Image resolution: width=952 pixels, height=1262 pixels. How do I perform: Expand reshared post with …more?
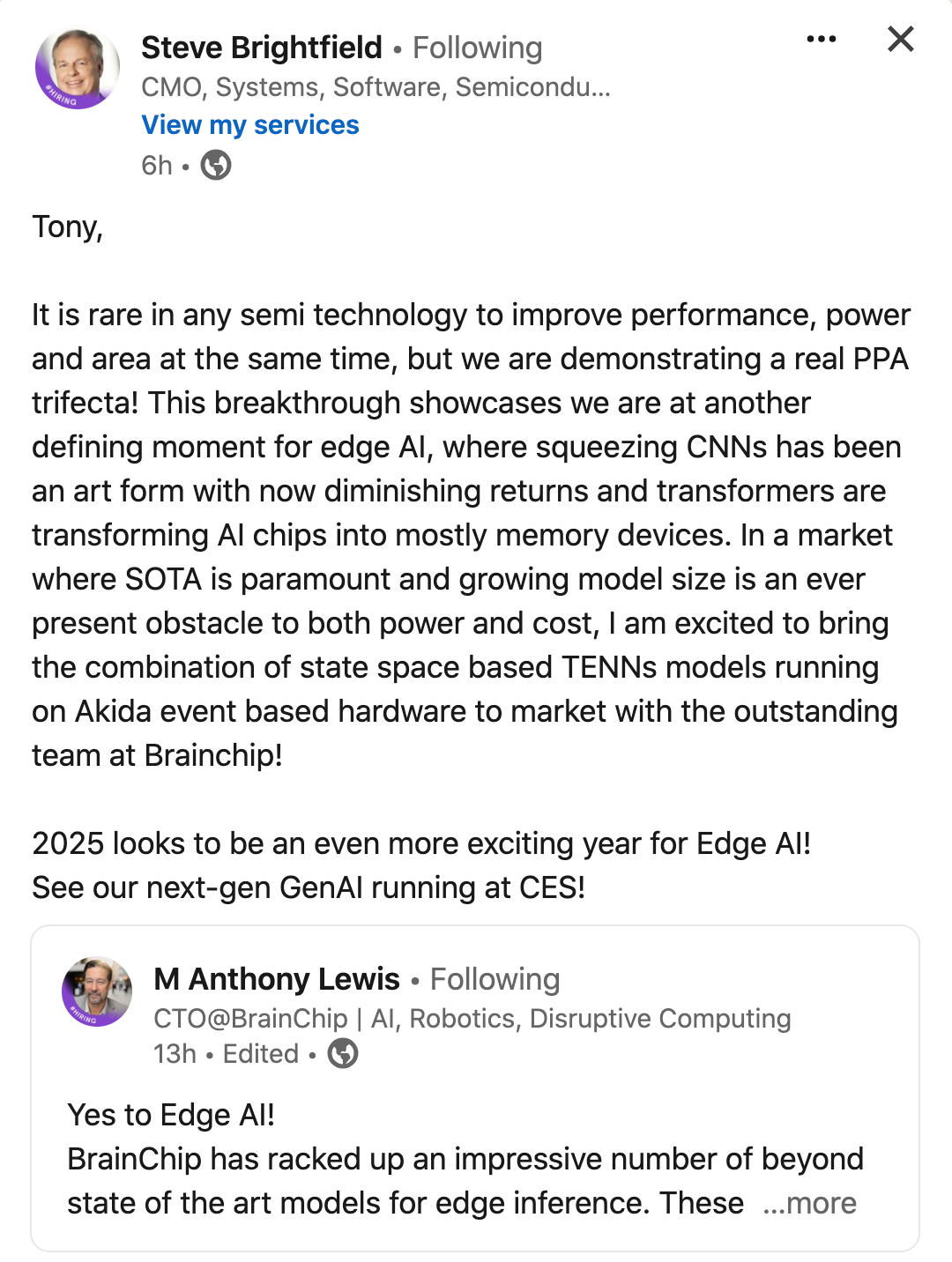pos(810,1203)
